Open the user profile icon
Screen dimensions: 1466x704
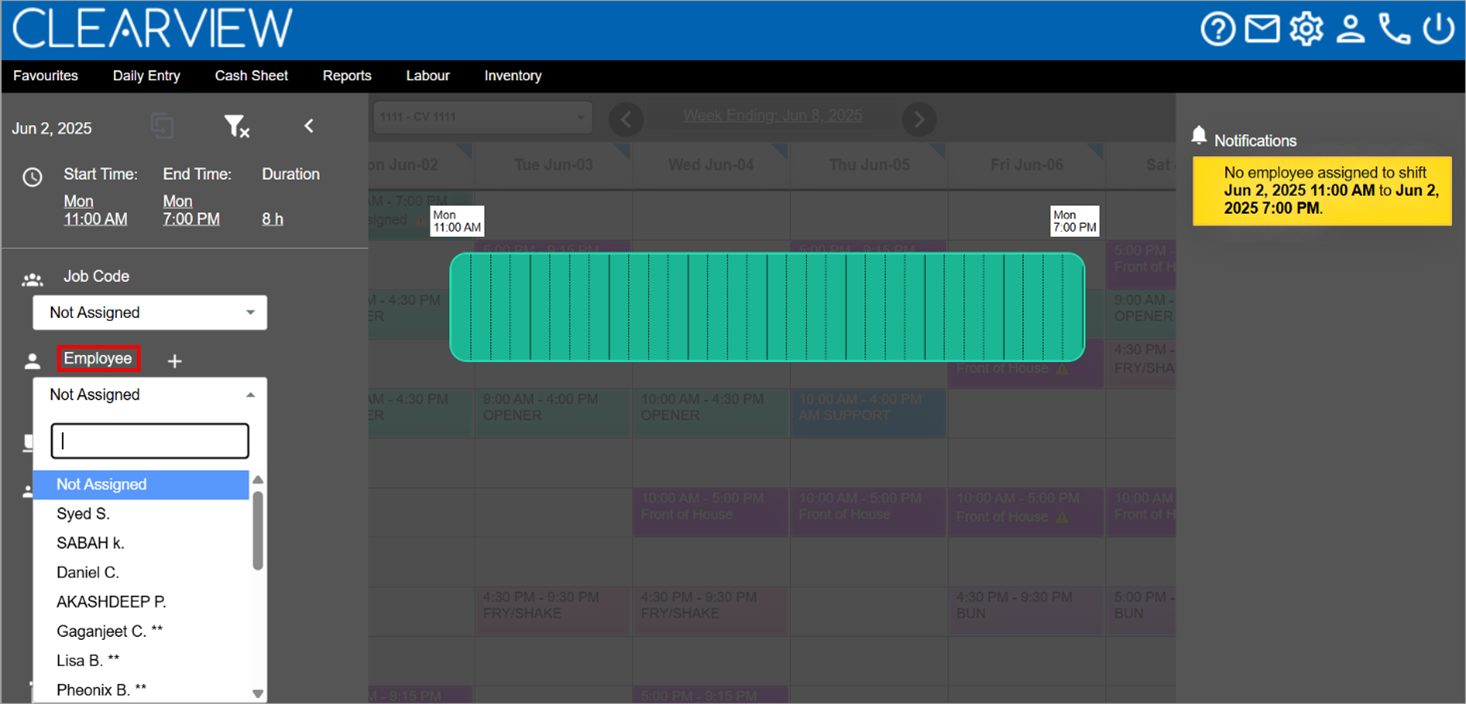1350,29
